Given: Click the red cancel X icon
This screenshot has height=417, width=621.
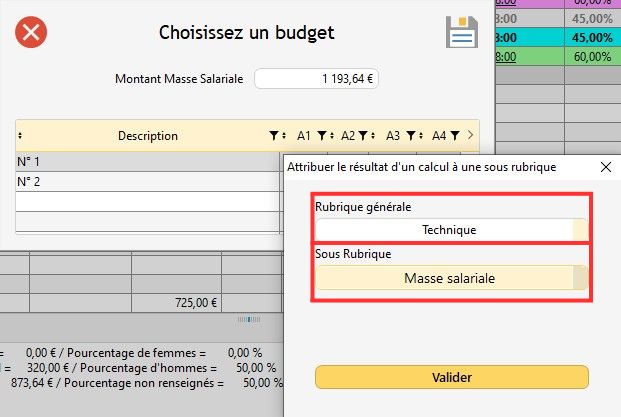Looking at the screenshot, I should 31,33.
